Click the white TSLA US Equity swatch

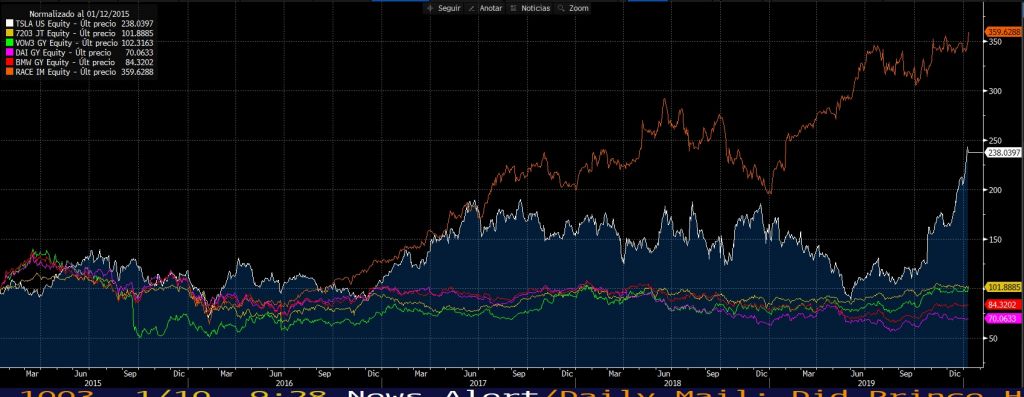9,24
